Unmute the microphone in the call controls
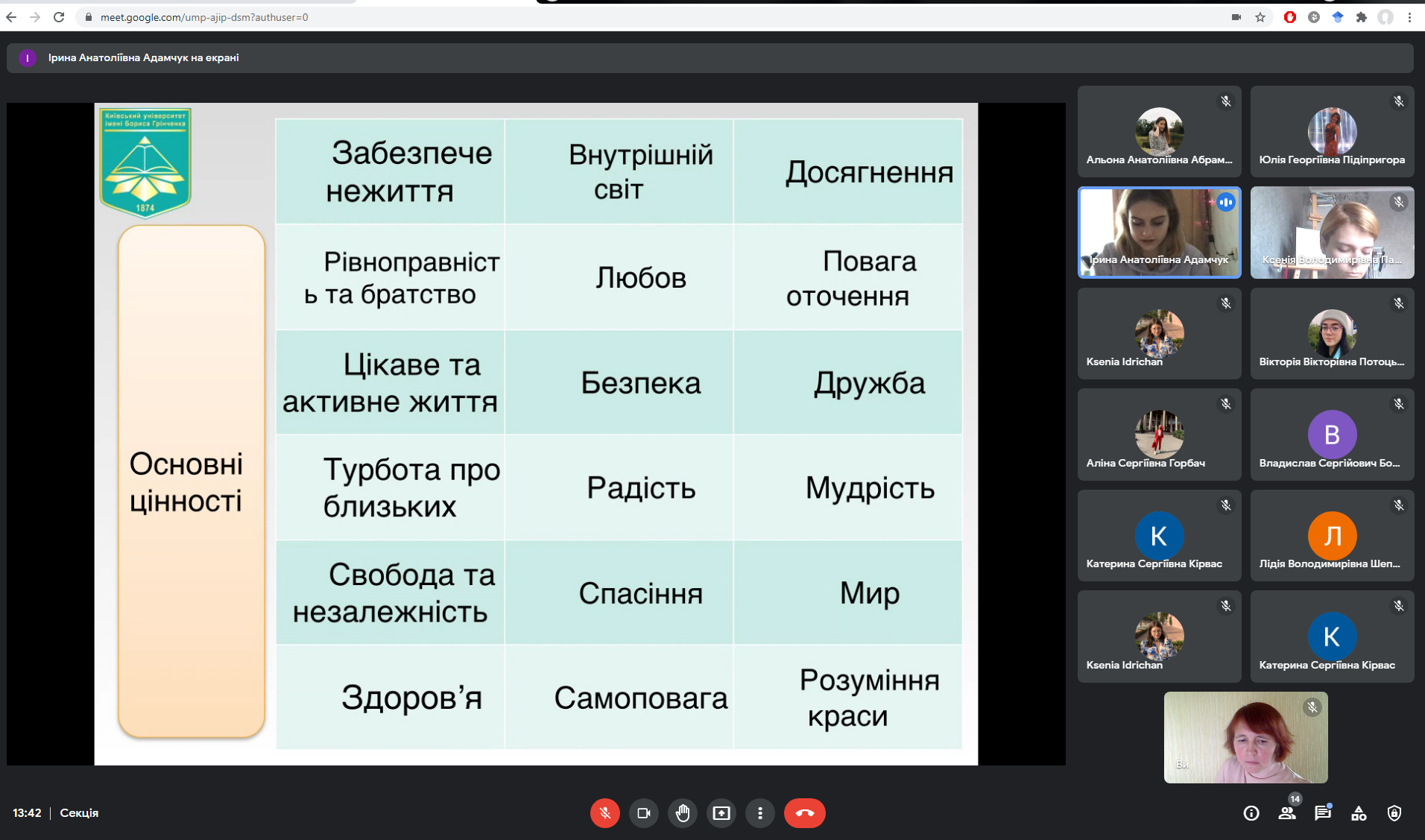The width and height of the screenshot is (1425, 840). pos(605,813)
